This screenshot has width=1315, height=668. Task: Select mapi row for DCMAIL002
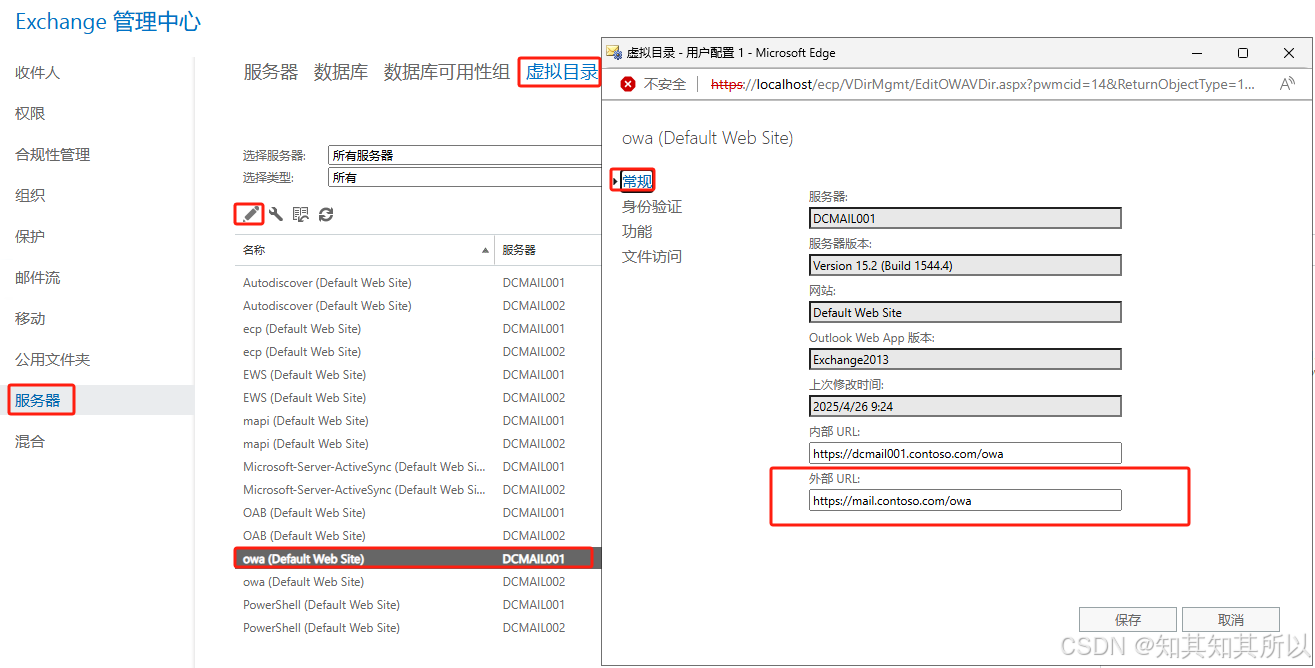click(x=418, y=444)
